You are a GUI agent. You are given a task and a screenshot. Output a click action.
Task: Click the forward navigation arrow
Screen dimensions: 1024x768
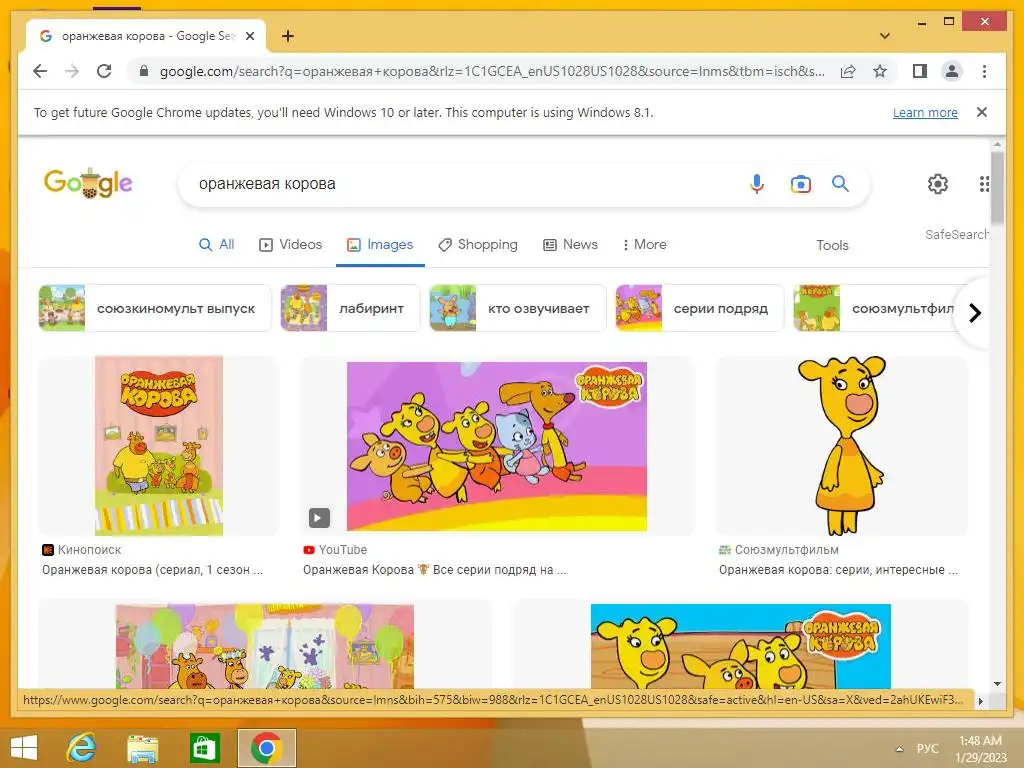(x=72, y=71)
